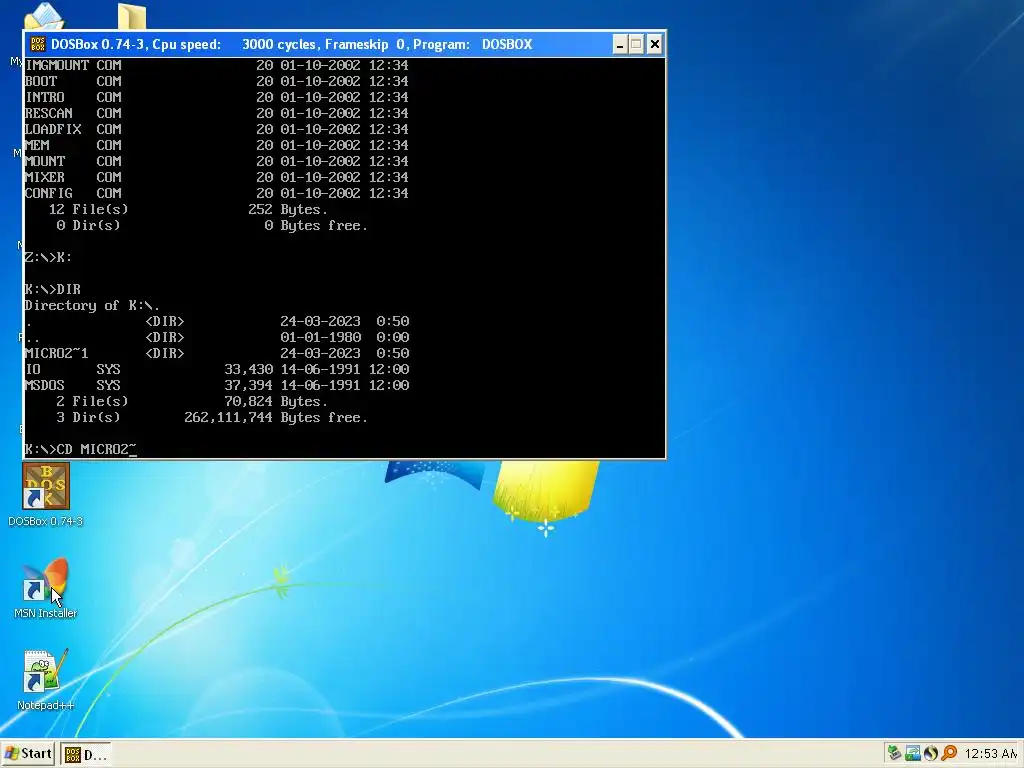Viewport: 1024px width, 768px height.
Task: Minimize the DOSBox window
Action: click(620, 44)
